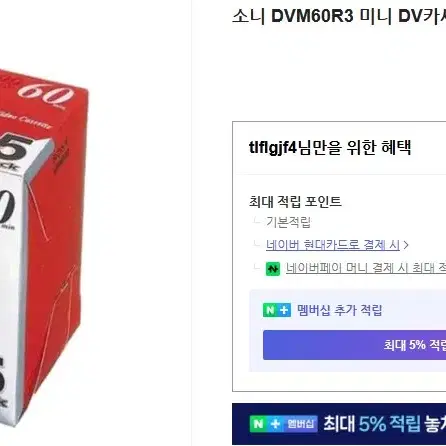Open the 네이버페이 머니 결제 시 link
The width and height of the screenshot is (446, 446).
[x=366, y=268]
